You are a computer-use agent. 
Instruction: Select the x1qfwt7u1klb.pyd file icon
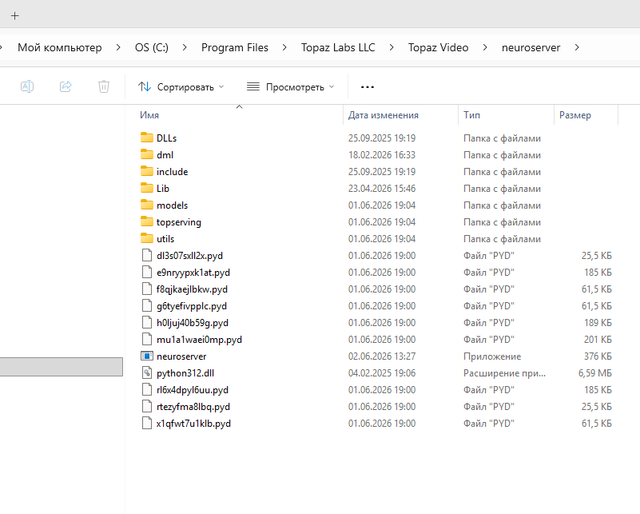147,423
